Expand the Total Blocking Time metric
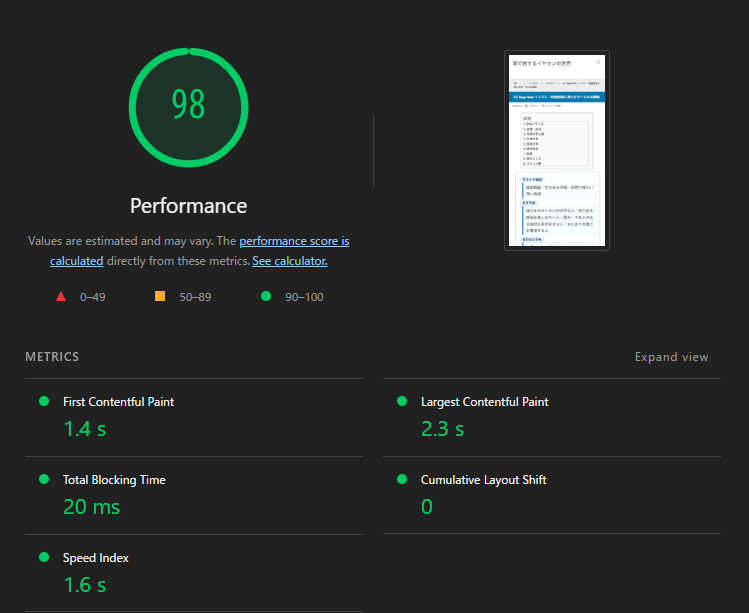Image resolution: width=749 pixels, height=613 pixels. click(x=114, y=480)
